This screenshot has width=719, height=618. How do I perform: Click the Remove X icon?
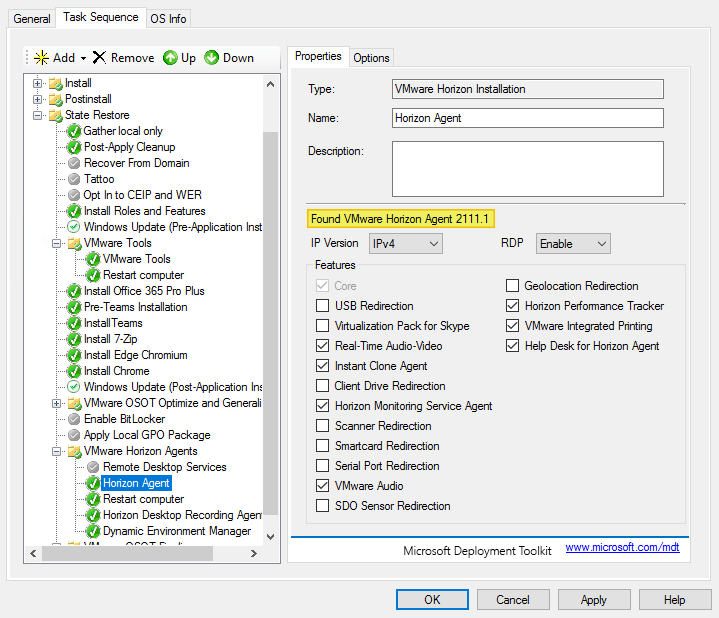[x=99, y=58]
